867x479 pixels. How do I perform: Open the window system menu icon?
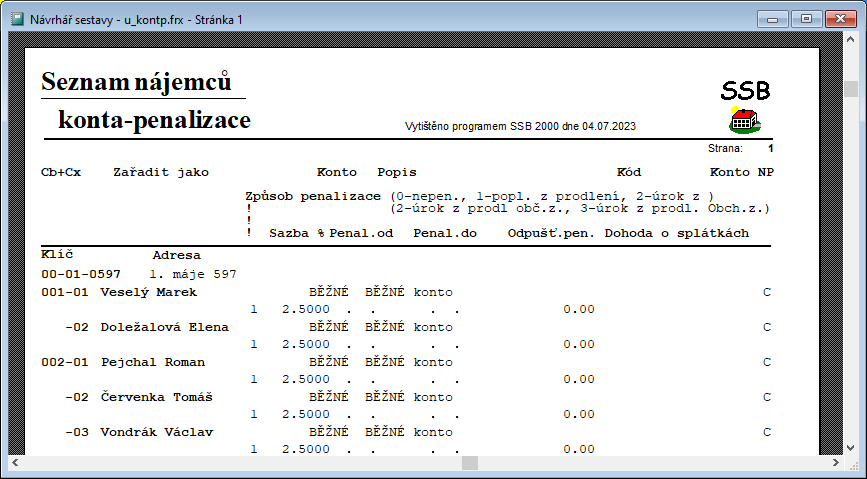(x=17, y=19)
